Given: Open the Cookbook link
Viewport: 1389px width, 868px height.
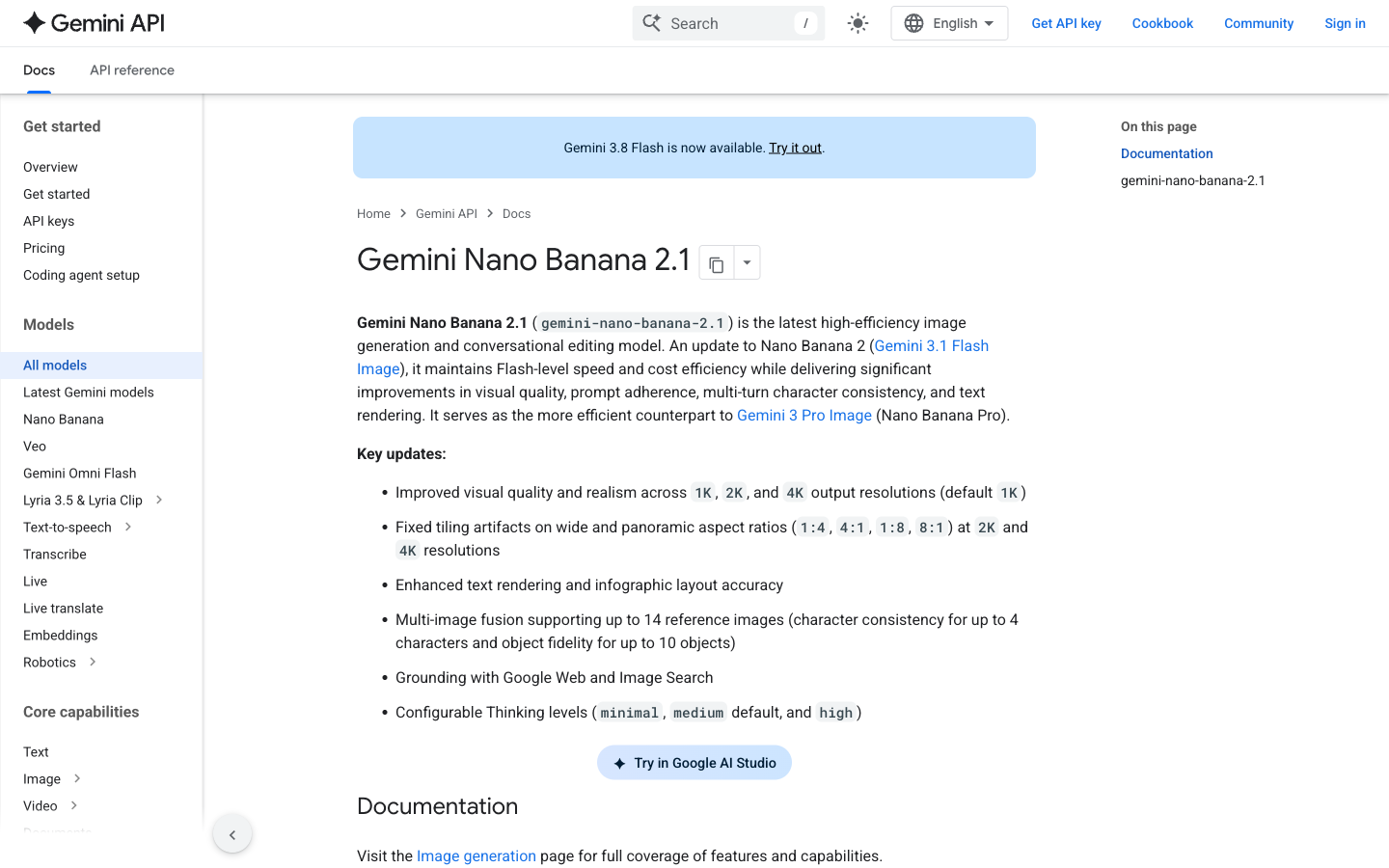Looking at the screenshot, I should point(1162,23).
